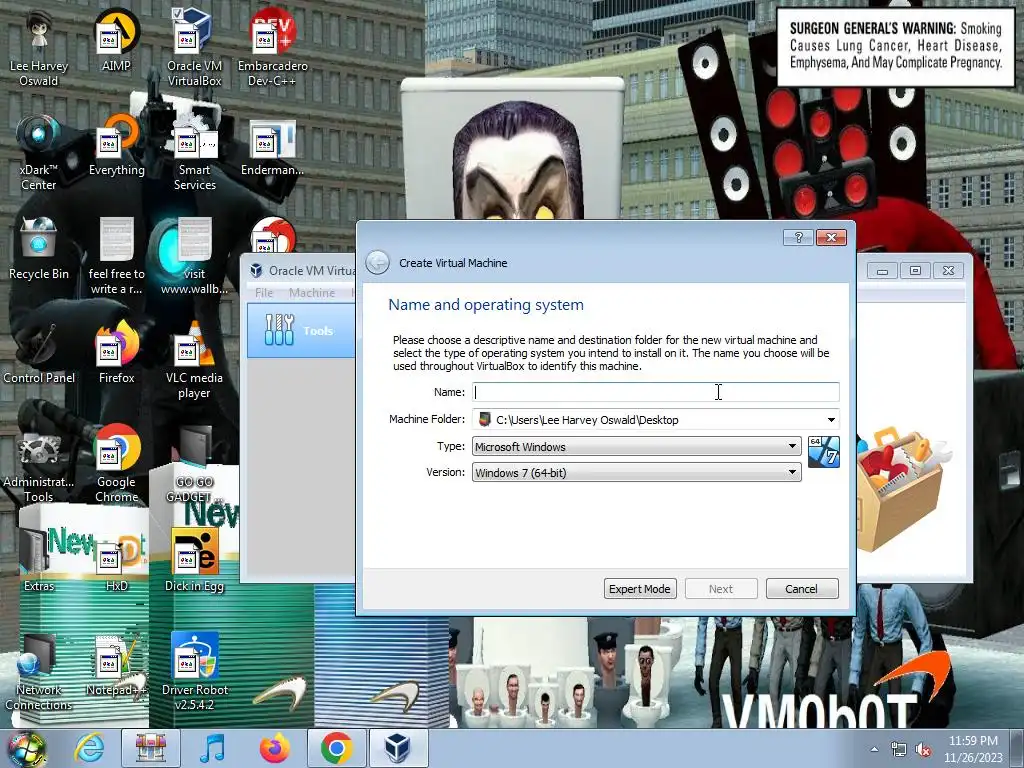Open the GO GO GADGET desktop icon

tap(194, 464)
